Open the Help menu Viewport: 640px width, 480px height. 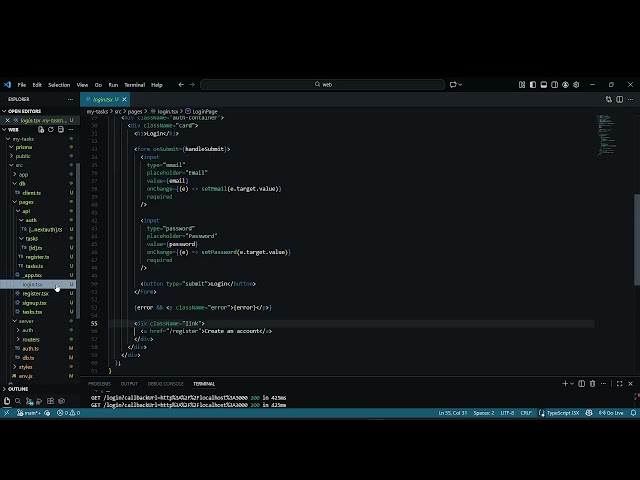pos(157,85)
